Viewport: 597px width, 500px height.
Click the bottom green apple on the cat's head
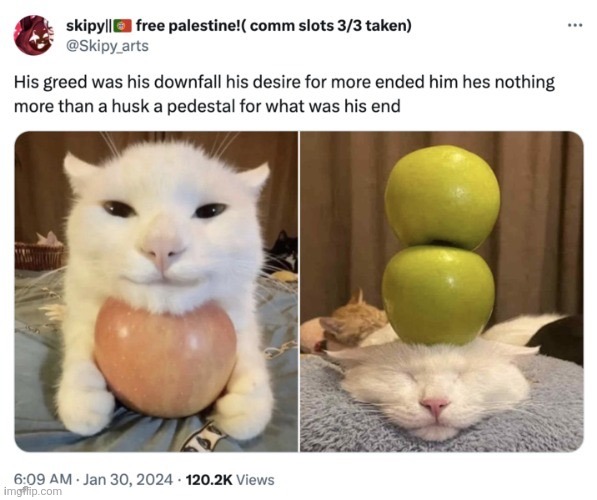tap(438, 295)
